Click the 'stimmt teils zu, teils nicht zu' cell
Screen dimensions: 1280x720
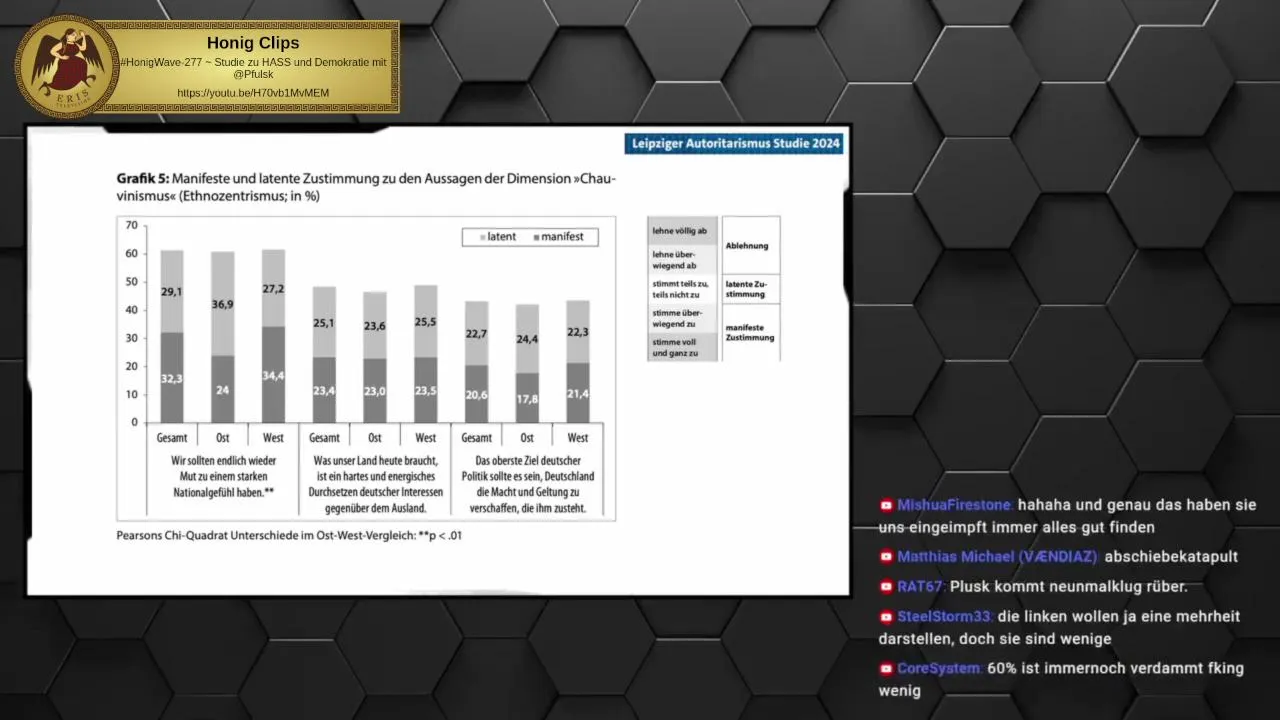click(x=682, y=289)
